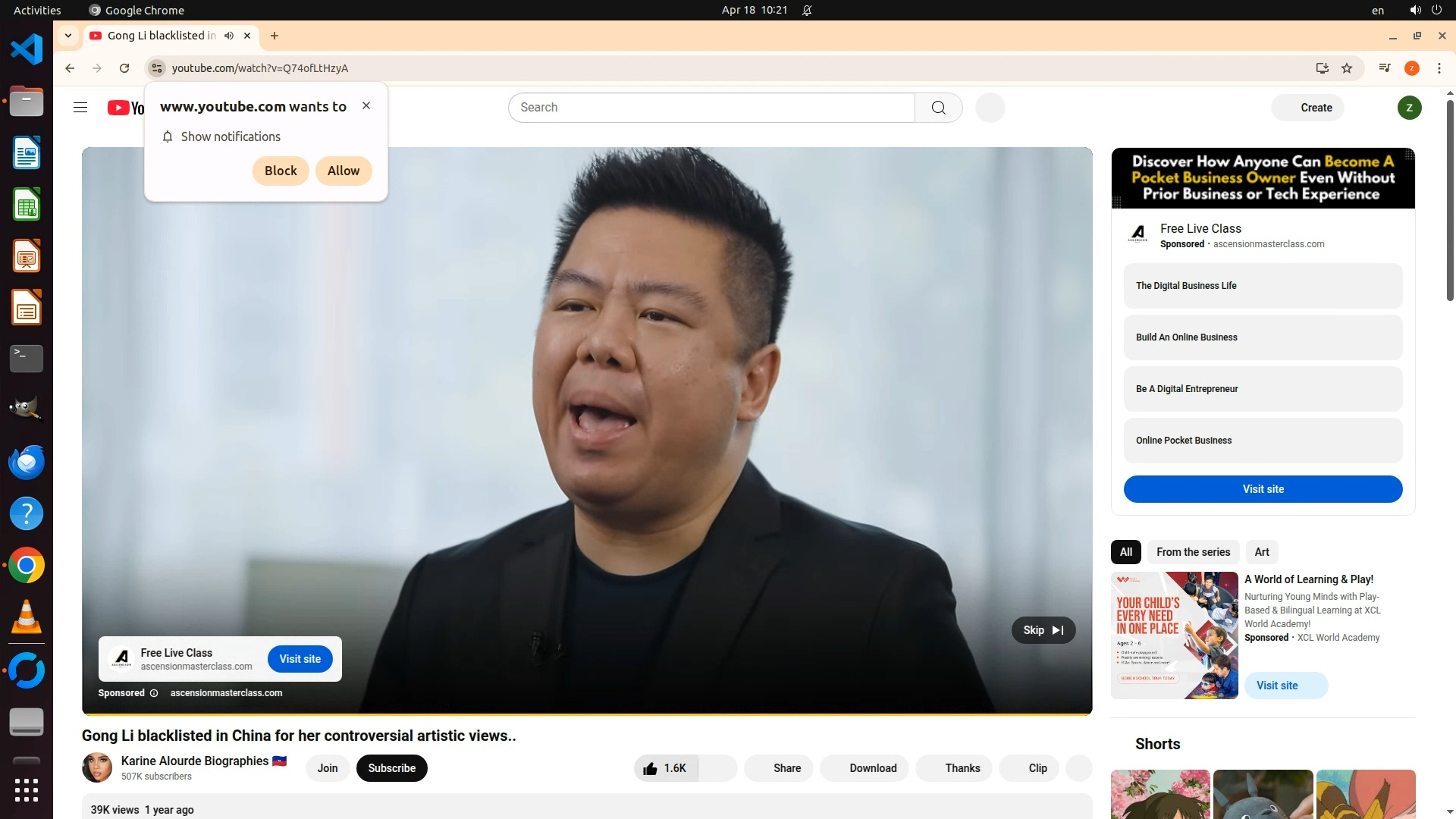1456x819 pixels.
Task: Click the search magnifier button
Action: pyautogui.click(x=938, y=108)
